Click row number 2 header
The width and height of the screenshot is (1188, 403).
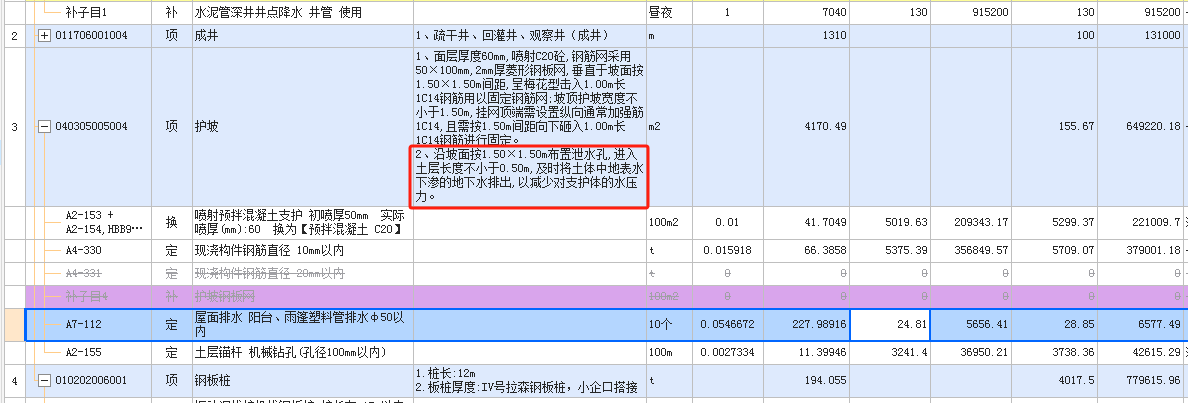tap(13, 36)
